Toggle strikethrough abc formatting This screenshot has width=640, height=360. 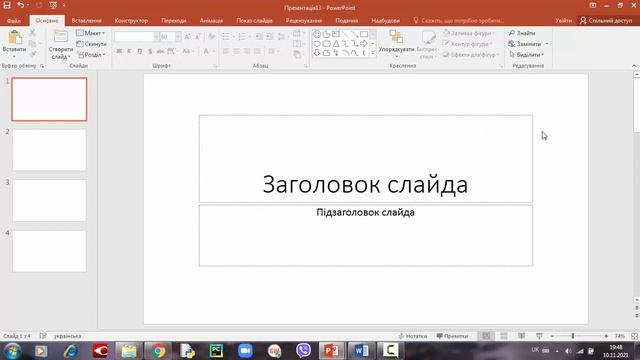point(160,51)
